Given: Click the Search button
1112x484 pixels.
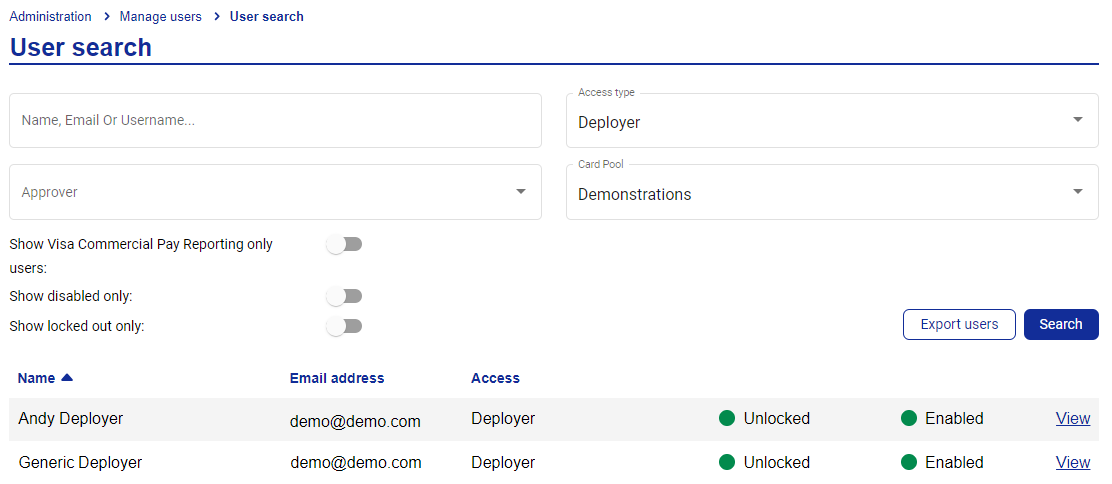Looking at the screenshot, I should pyautogui.click(x=1061, y=324).
